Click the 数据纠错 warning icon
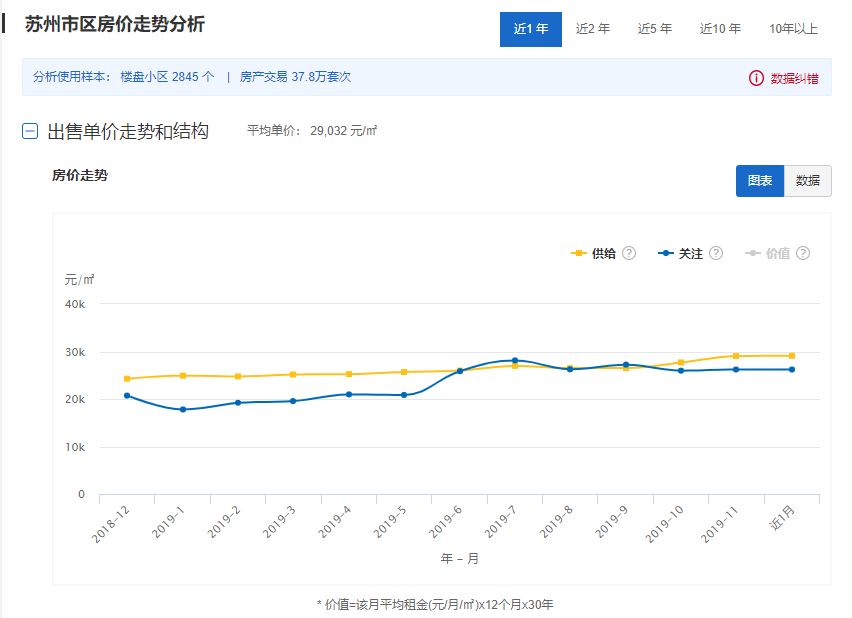852x618 pixels. tap(756, 78)
